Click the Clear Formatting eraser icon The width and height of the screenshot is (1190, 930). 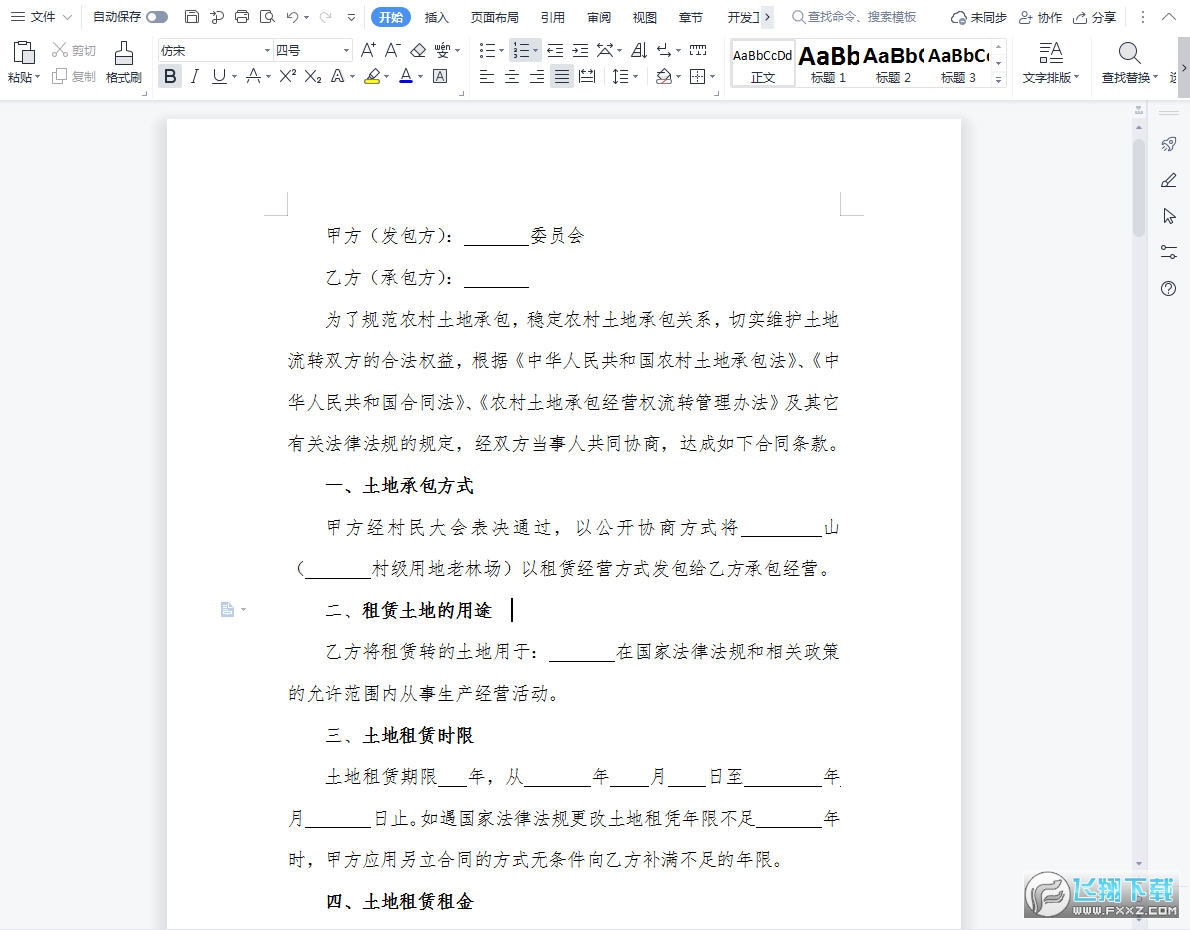click(416, 49)
